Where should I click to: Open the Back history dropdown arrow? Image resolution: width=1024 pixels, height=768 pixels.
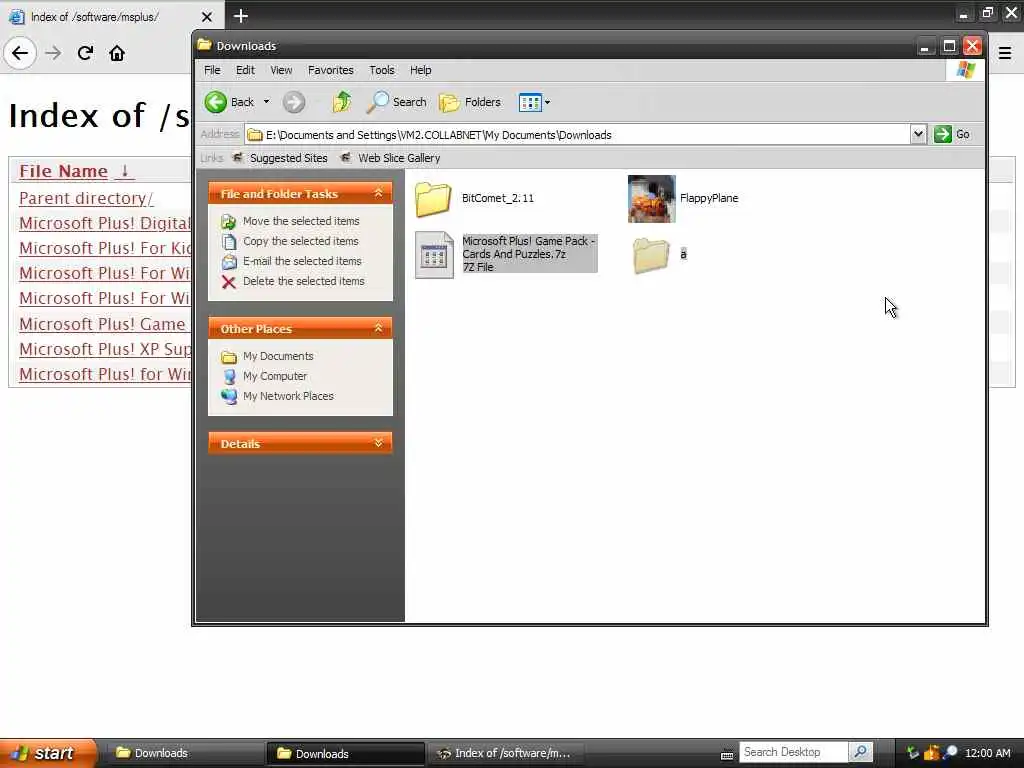point(266,102)
